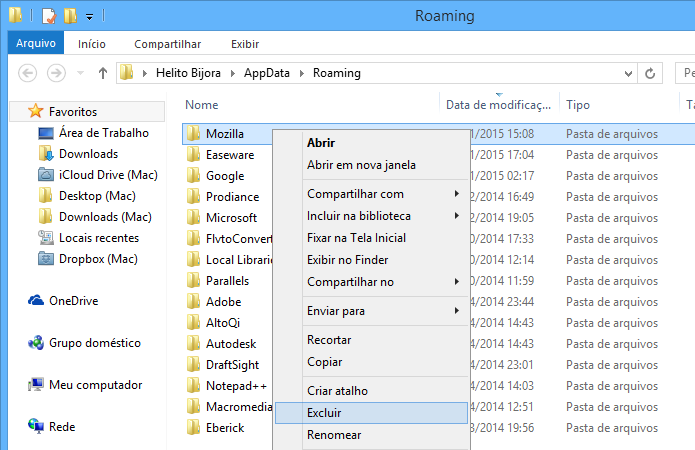Expand chevron after AppData breadcrumb
Screen dimensions: 695x450
tap(302, 73)
